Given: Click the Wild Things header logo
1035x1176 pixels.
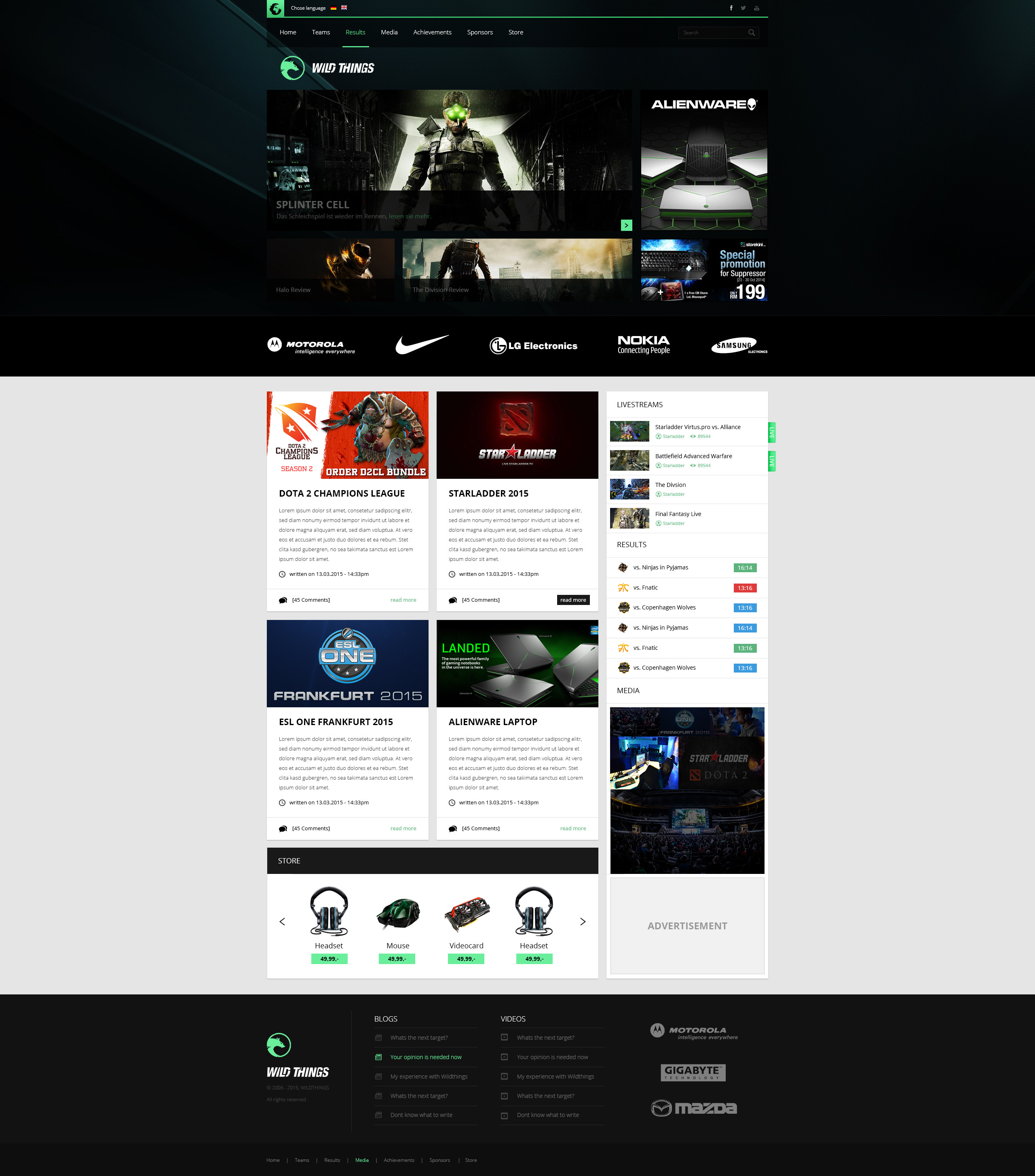Looking at the screenshot, I should point(327,68).
